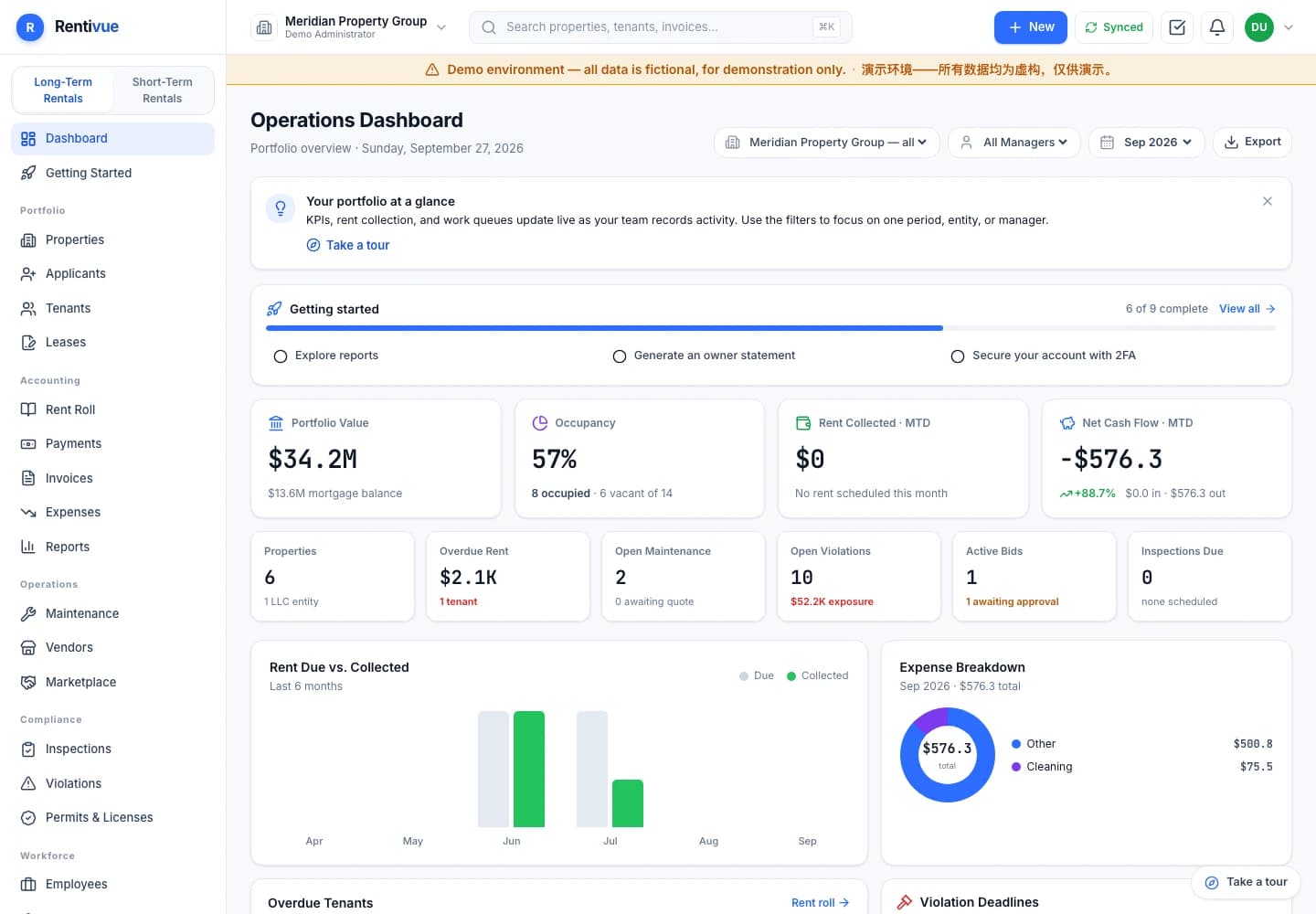The image size is (1316, 914).
Task: Navigate to Permits & Licenses
Action: pos(112,817)
